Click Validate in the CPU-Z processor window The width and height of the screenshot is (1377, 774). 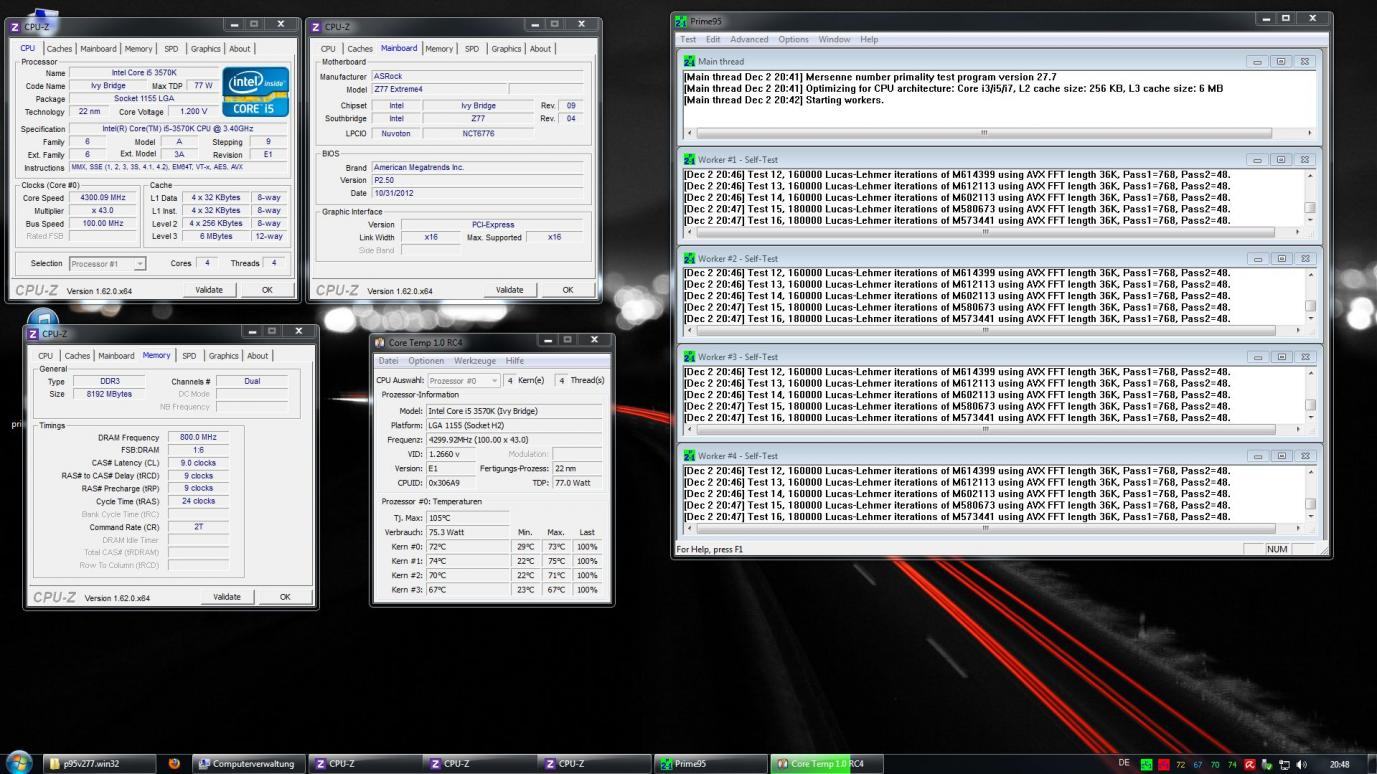point(209,290)
